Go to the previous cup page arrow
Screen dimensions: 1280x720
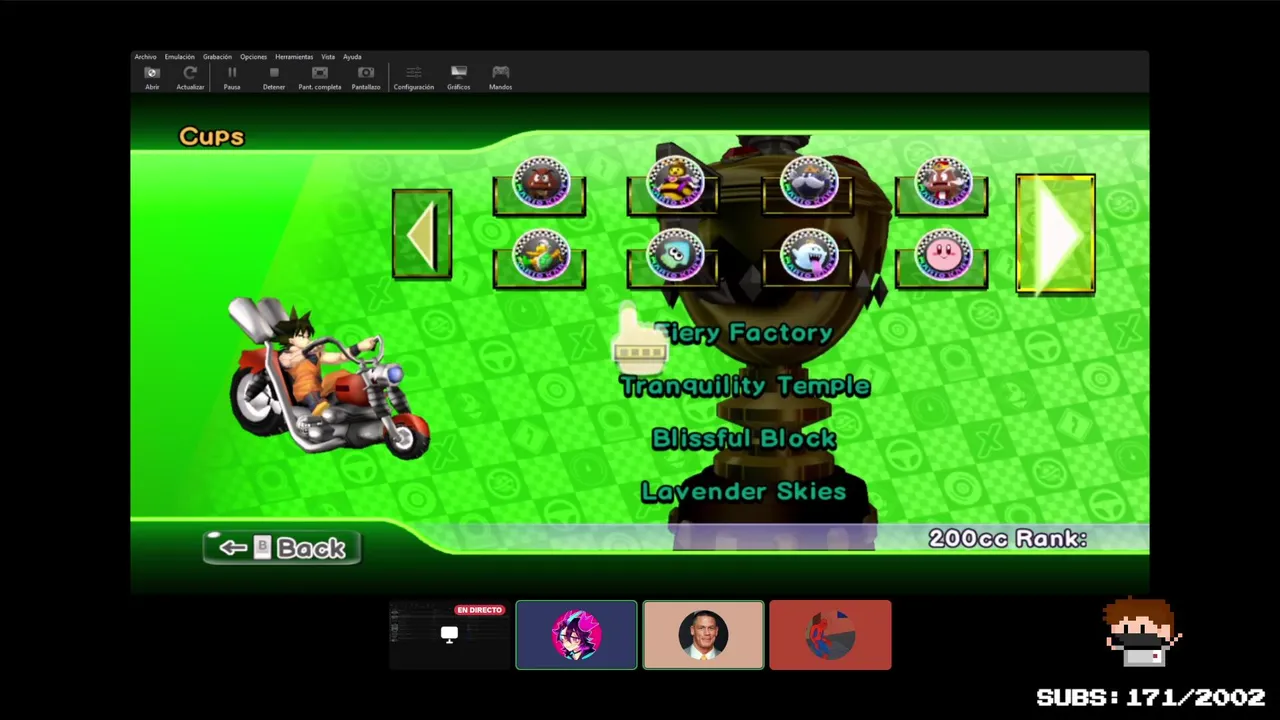point(422,235)
